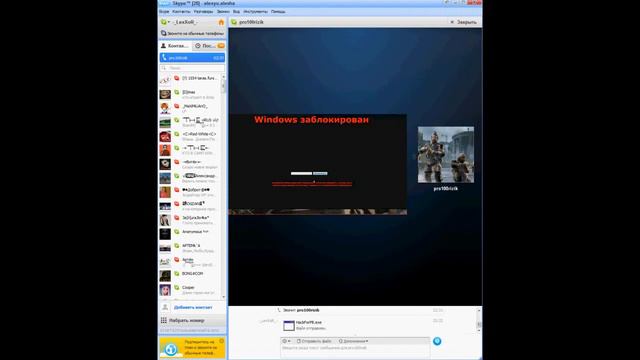Open the Разговоры menu
The height and width of the screenshot is (360, 640).
203,11
